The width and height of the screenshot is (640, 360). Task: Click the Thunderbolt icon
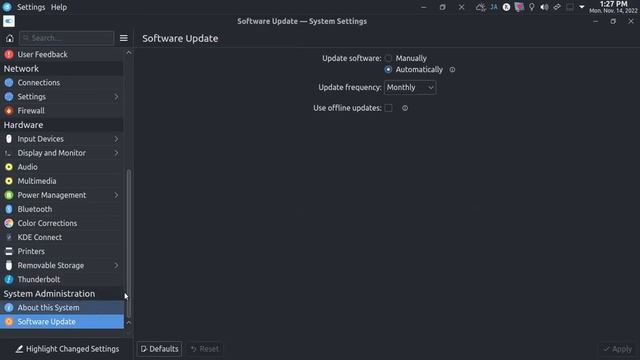click(9, 280)
